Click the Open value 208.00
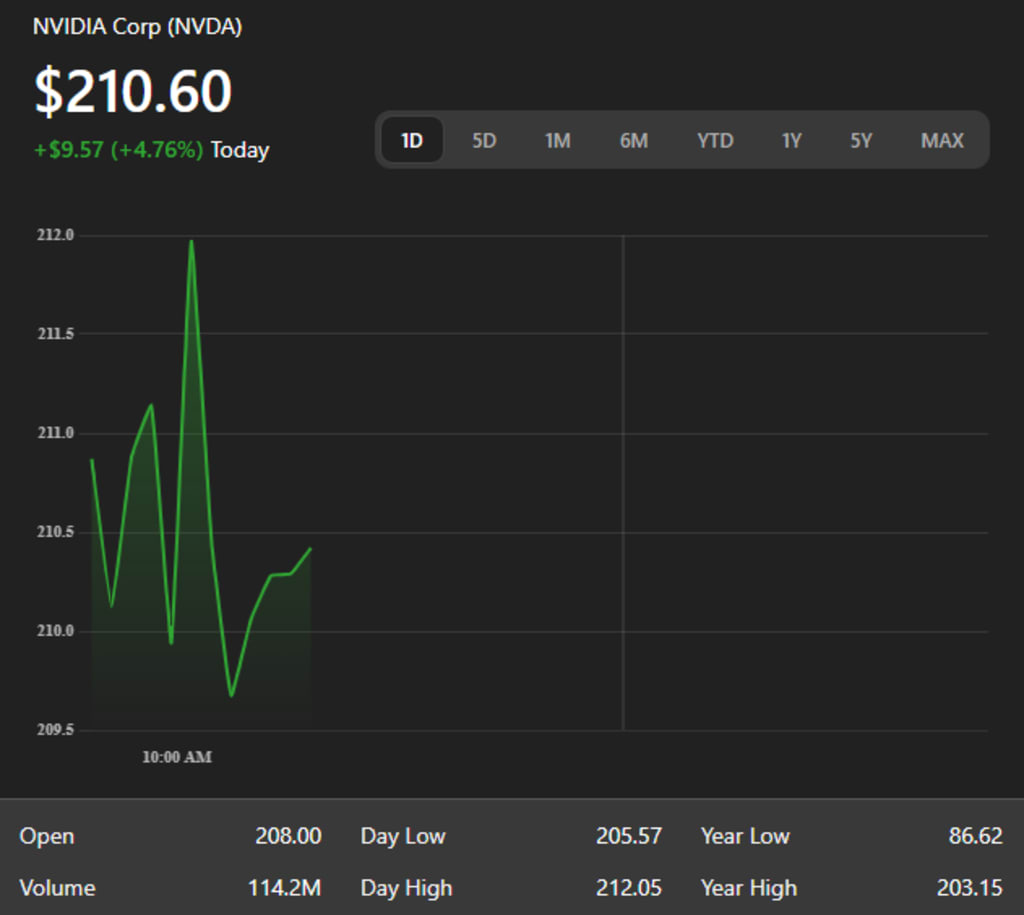Viewport: 1024px width, 915px height. 288,836
